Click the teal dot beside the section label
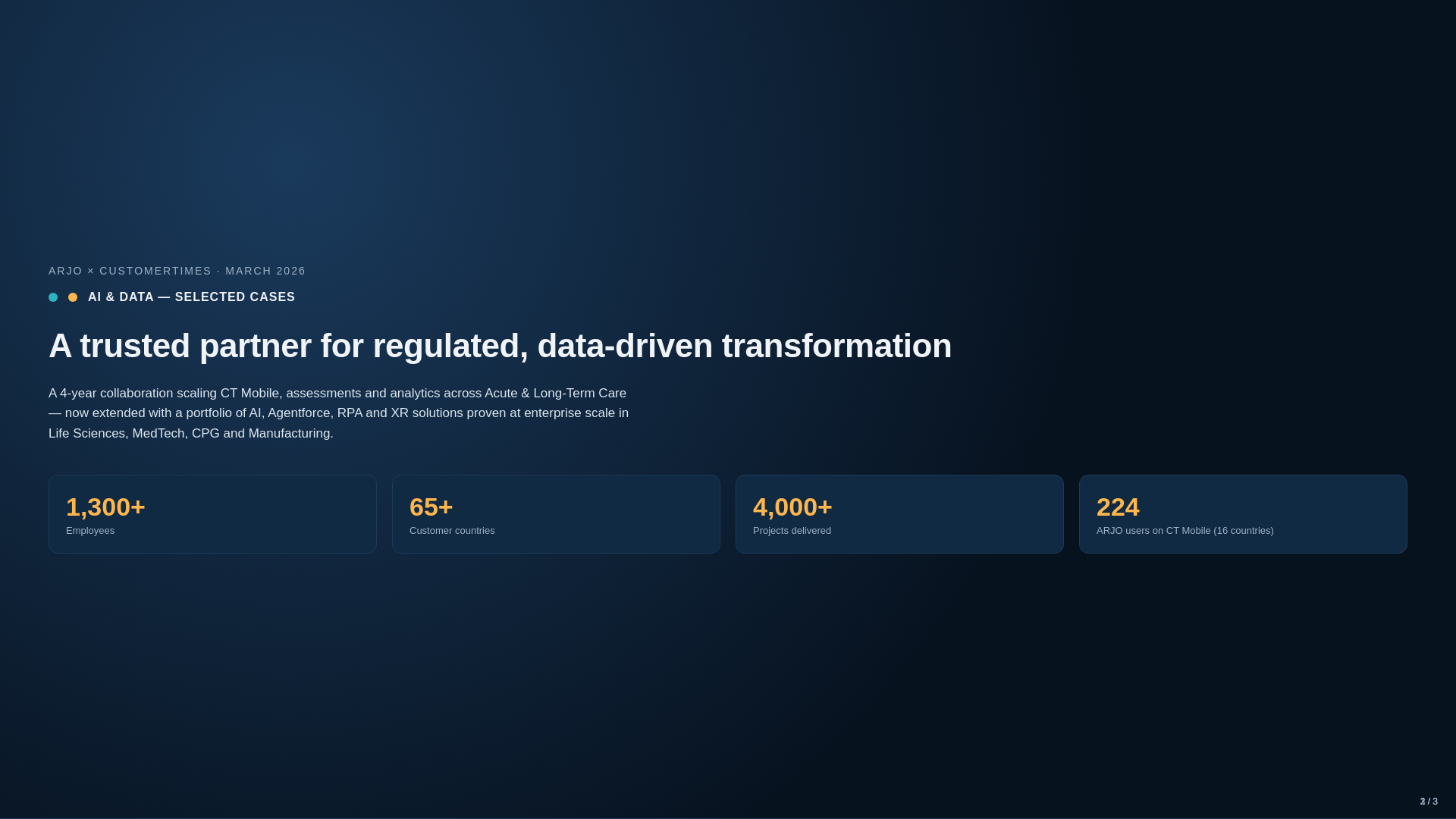This screenshot has height=819, width=1456. coord(53,297)
